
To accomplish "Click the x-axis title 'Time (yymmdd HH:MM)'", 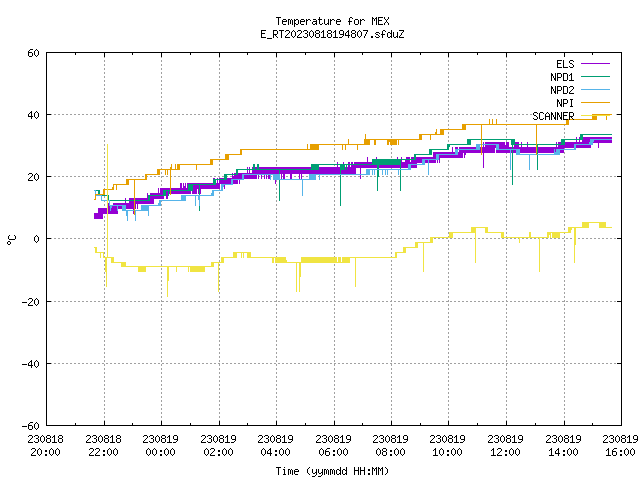I will (332, 471).
